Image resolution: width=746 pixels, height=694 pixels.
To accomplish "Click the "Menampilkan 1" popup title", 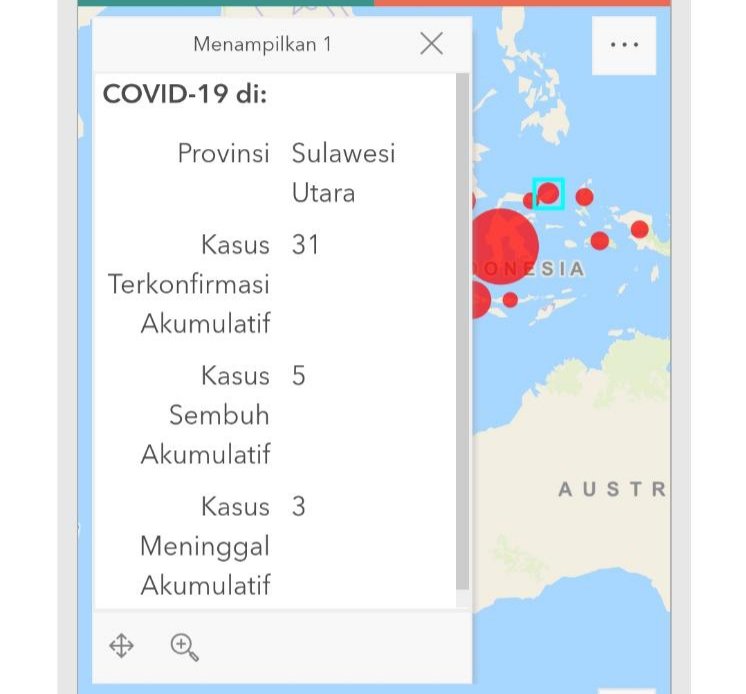I will (x=262, y=44).
